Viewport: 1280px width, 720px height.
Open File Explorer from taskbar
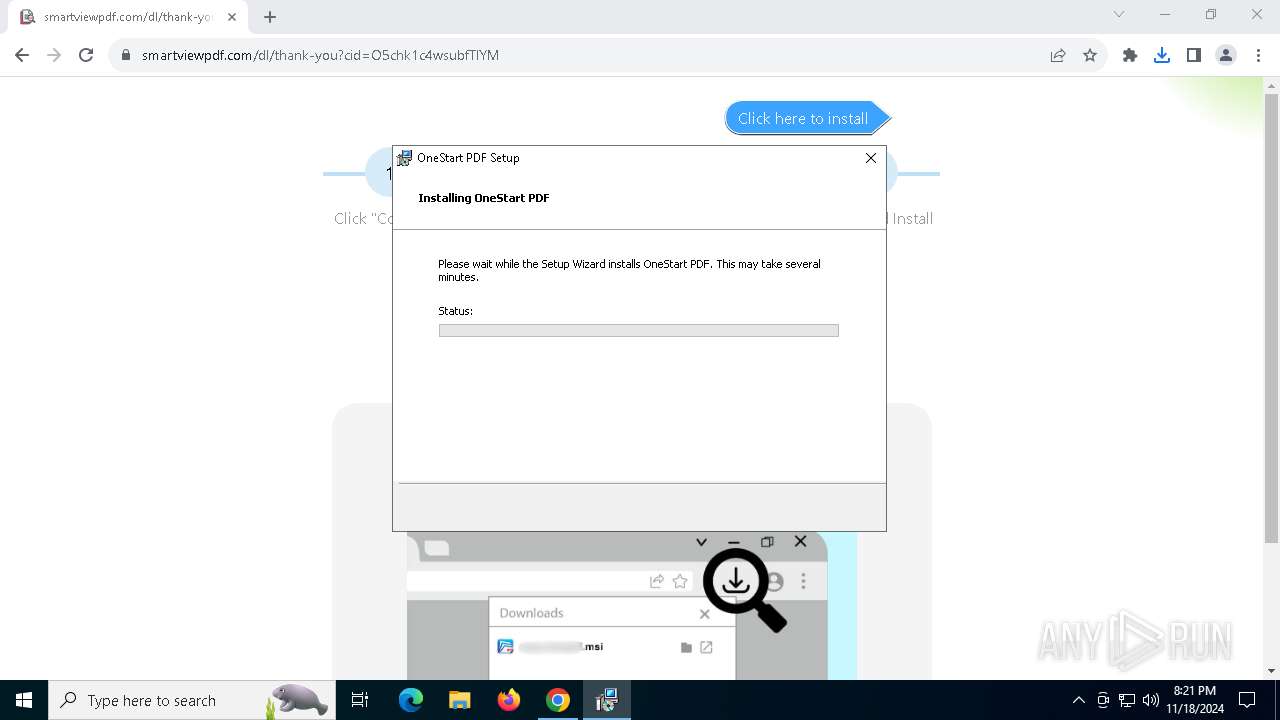[459, 700]
